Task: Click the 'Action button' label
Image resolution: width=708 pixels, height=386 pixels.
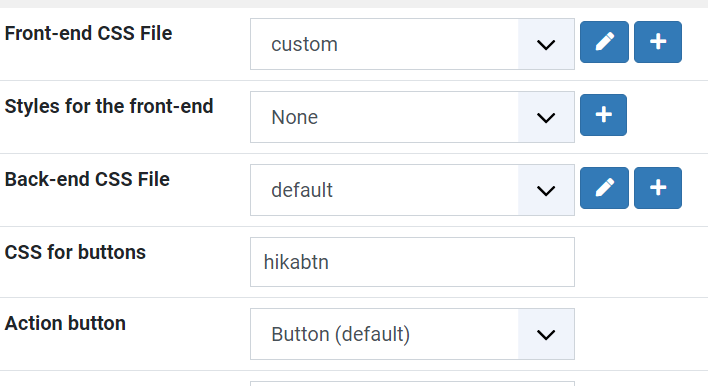Action: 65,324
